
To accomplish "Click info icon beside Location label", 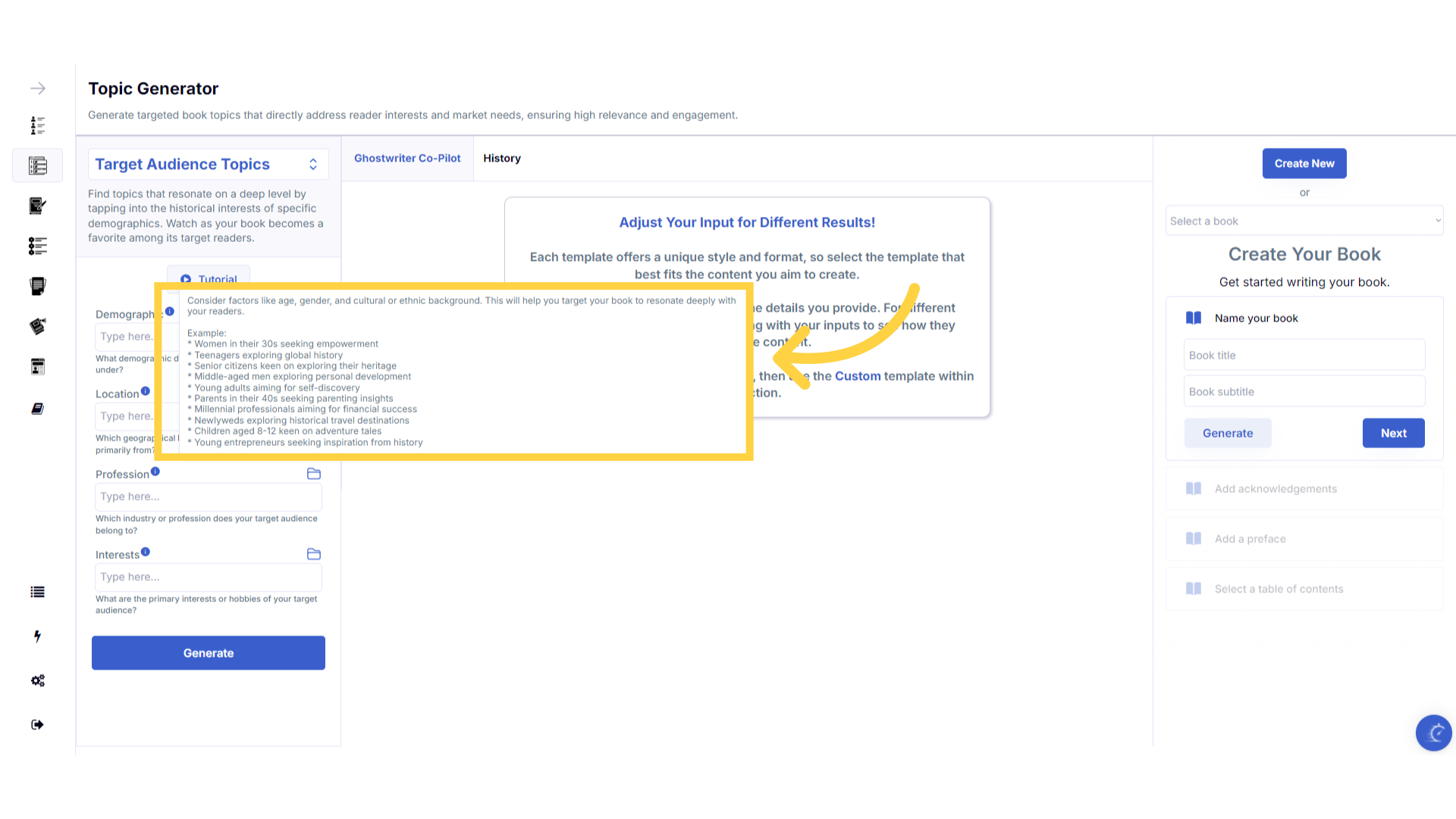I will [146, 391].
